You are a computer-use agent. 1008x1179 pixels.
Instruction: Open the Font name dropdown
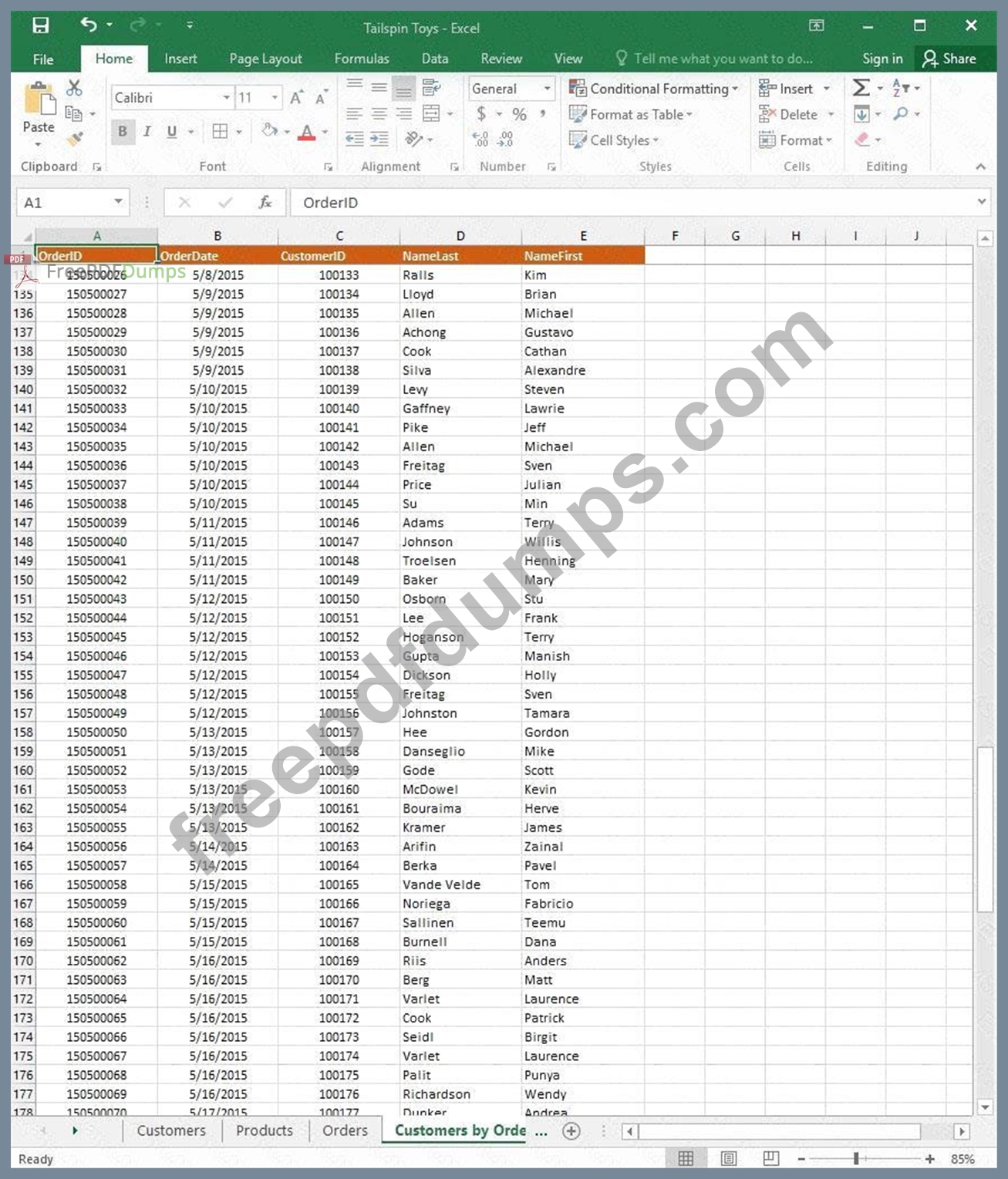click(226, 98)
